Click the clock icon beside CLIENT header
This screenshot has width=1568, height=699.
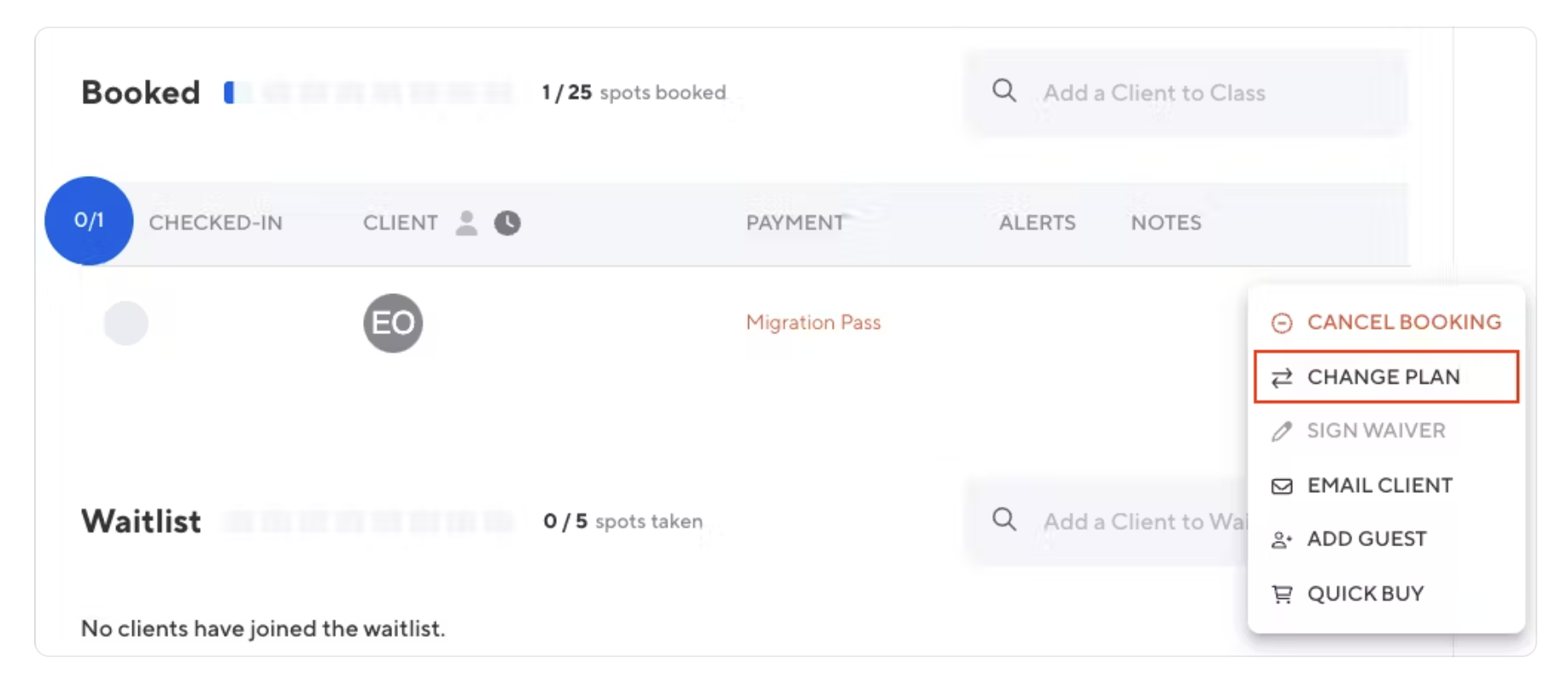507,223
